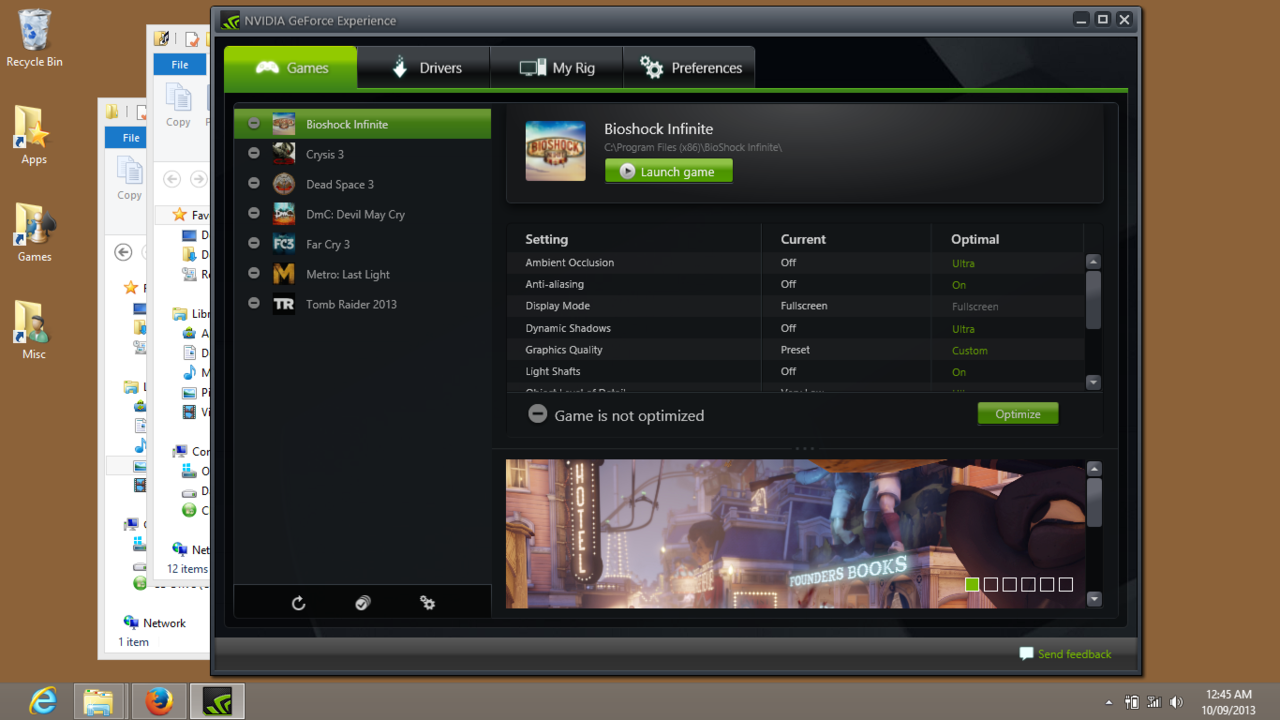The image size is (1280, 720).
Task: Click the minus icon beside 'Game is not optimized'
Action: pos(538,415)
